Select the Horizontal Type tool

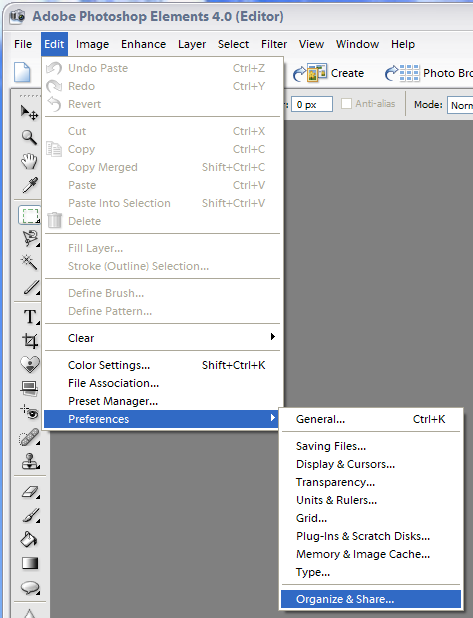[x=31, y=317]
